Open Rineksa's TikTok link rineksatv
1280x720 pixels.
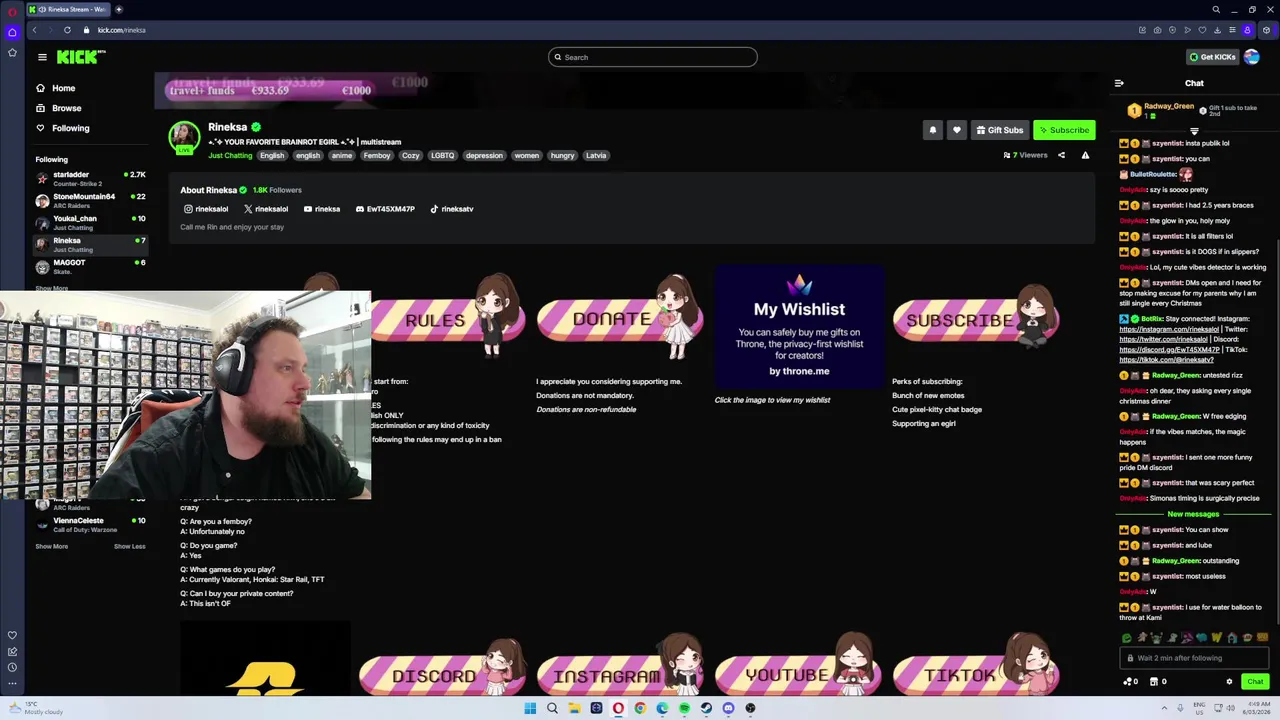(451, 209)
